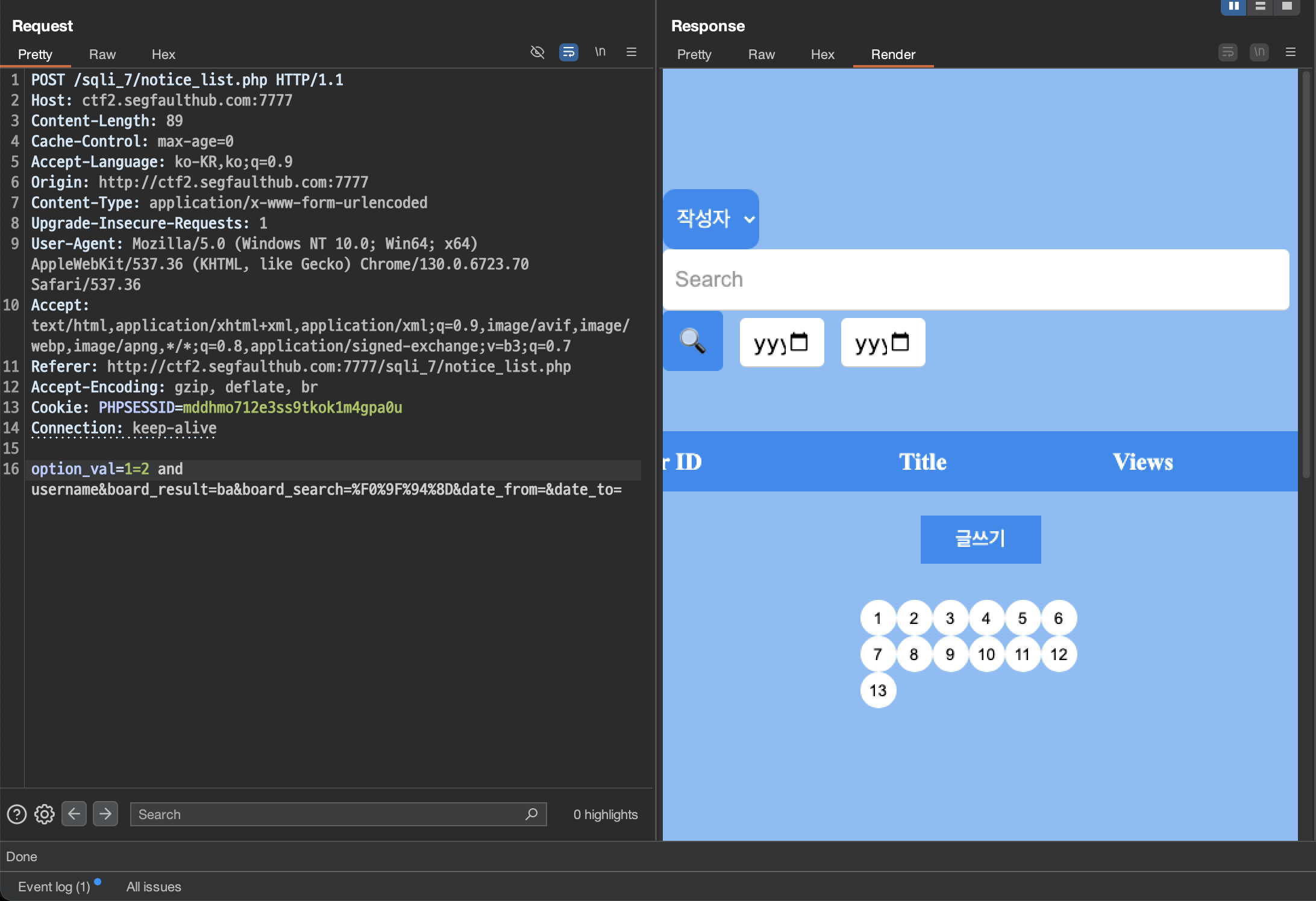This screenshot has width=1316, height=901.
Task: Select tabbed view layout icon
Action: tap(1286, 6)
